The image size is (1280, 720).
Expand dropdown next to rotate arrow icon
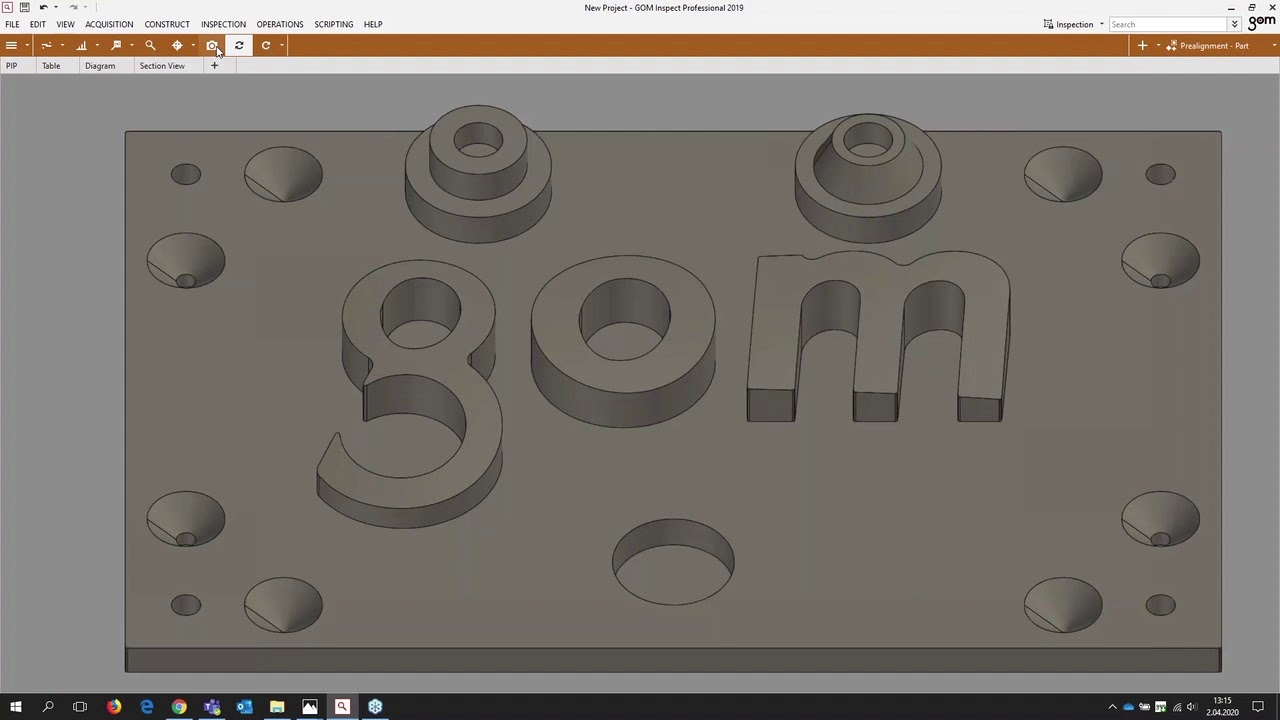(282, 45)
